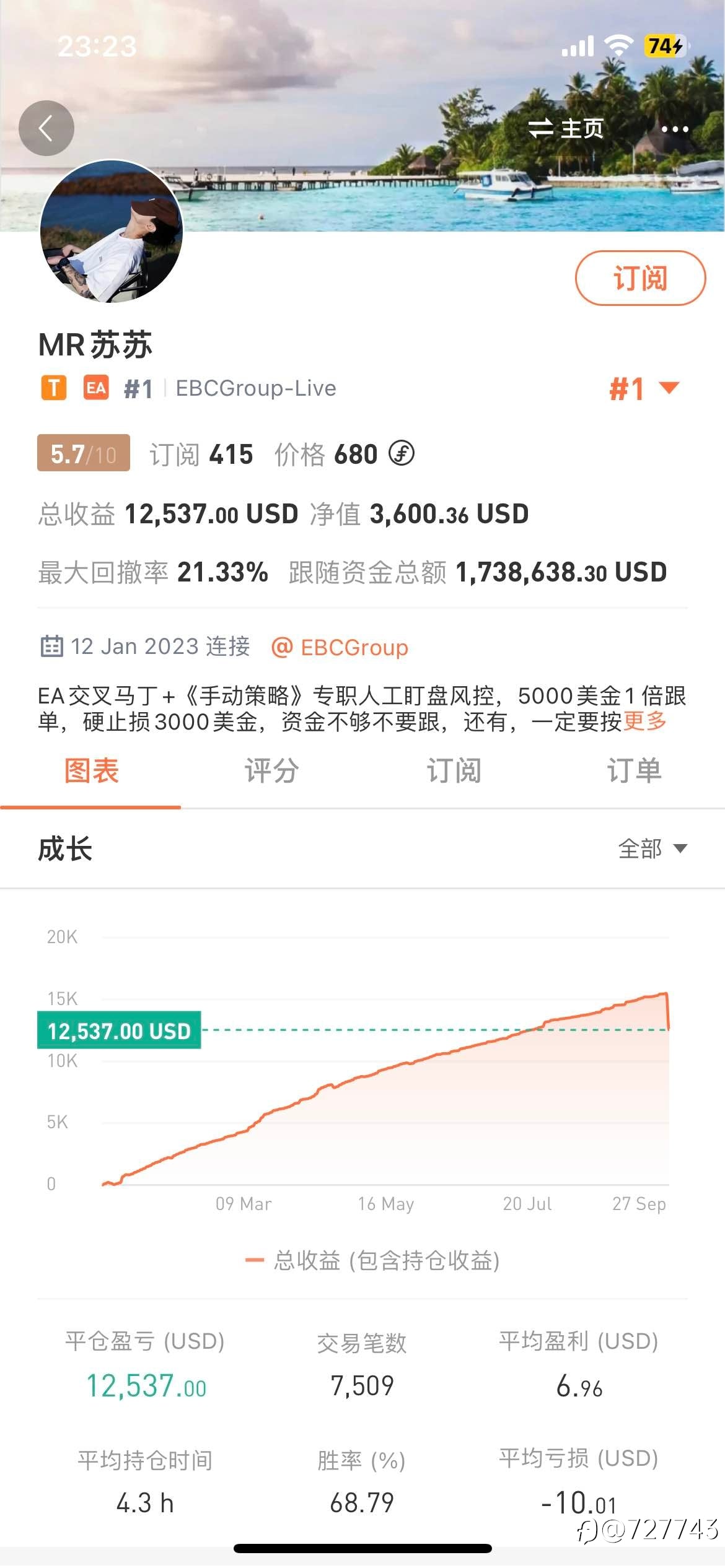Open the MR 苏苏 profile avatar
Image resolution: width=725 pixels, height=1568 pixels.
[x=112, y=232]
